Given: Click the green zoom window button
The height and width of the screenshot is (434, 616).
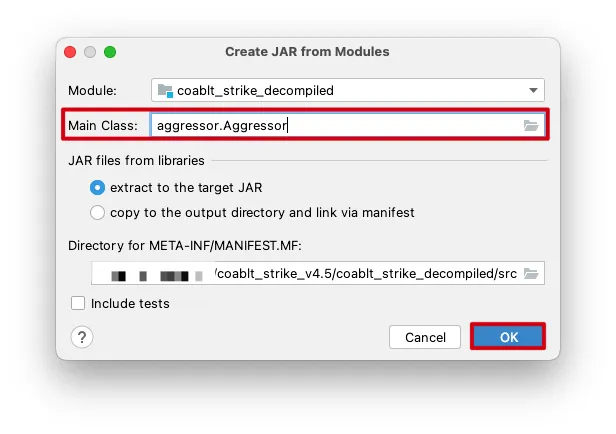Looking at the screenshot, I should click(110, 52).
